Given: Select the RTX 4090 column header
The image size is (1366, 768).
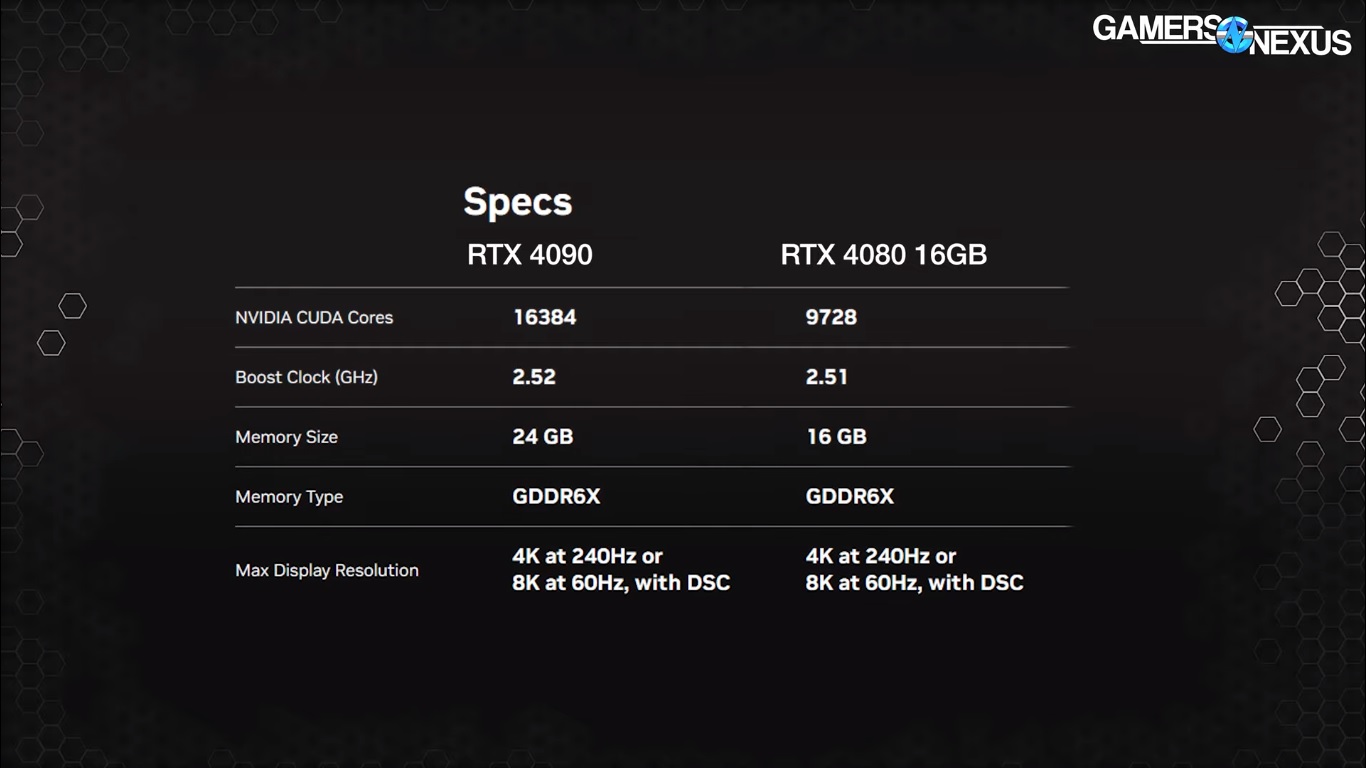Looking at the screenshot, I should click(529, 255).
